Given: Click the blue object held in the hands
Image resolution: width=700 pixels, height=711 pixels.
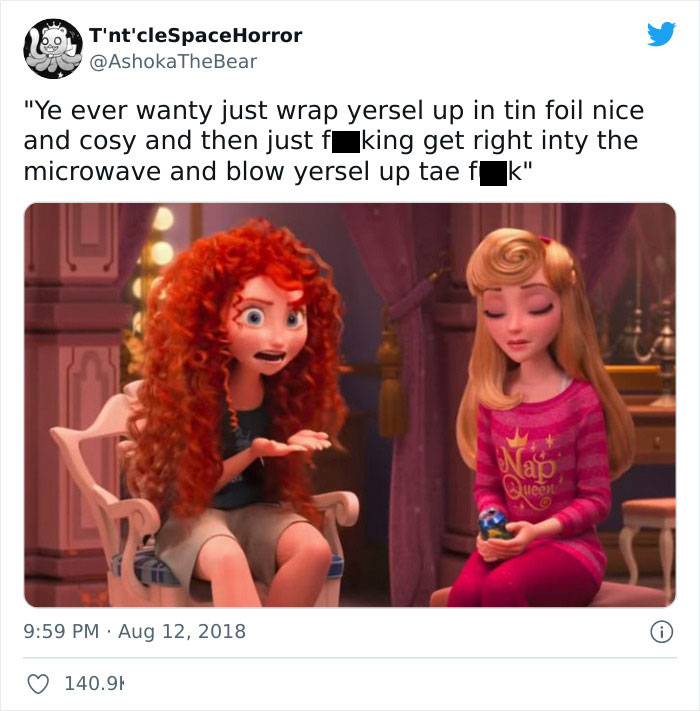Looking at the screenshot, I should coord(494,524).
